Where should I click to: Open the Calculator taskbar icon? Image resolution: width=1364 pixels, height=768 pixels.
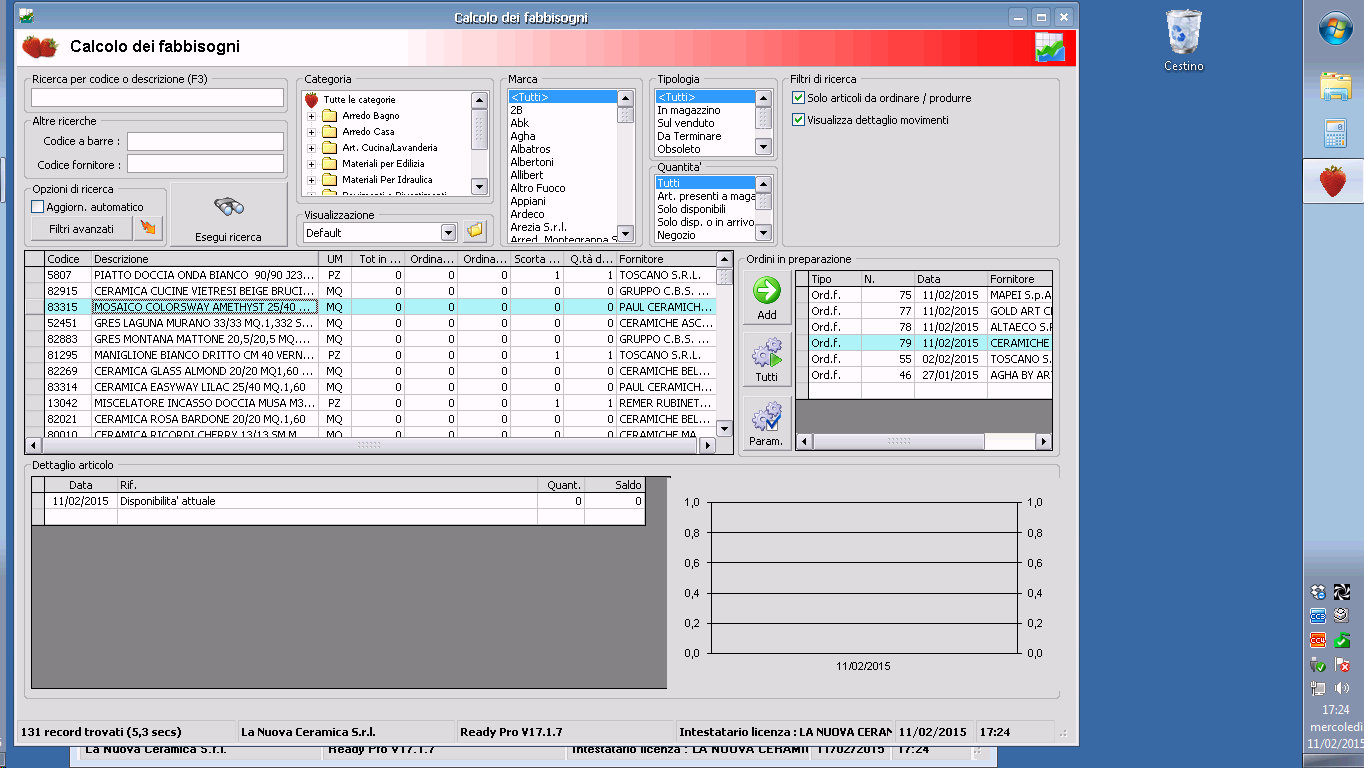pos(1335,132)
